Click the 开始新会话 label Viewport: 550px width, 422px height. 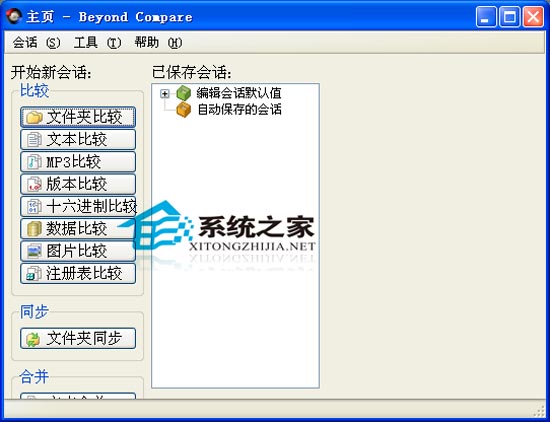(51, 73)
